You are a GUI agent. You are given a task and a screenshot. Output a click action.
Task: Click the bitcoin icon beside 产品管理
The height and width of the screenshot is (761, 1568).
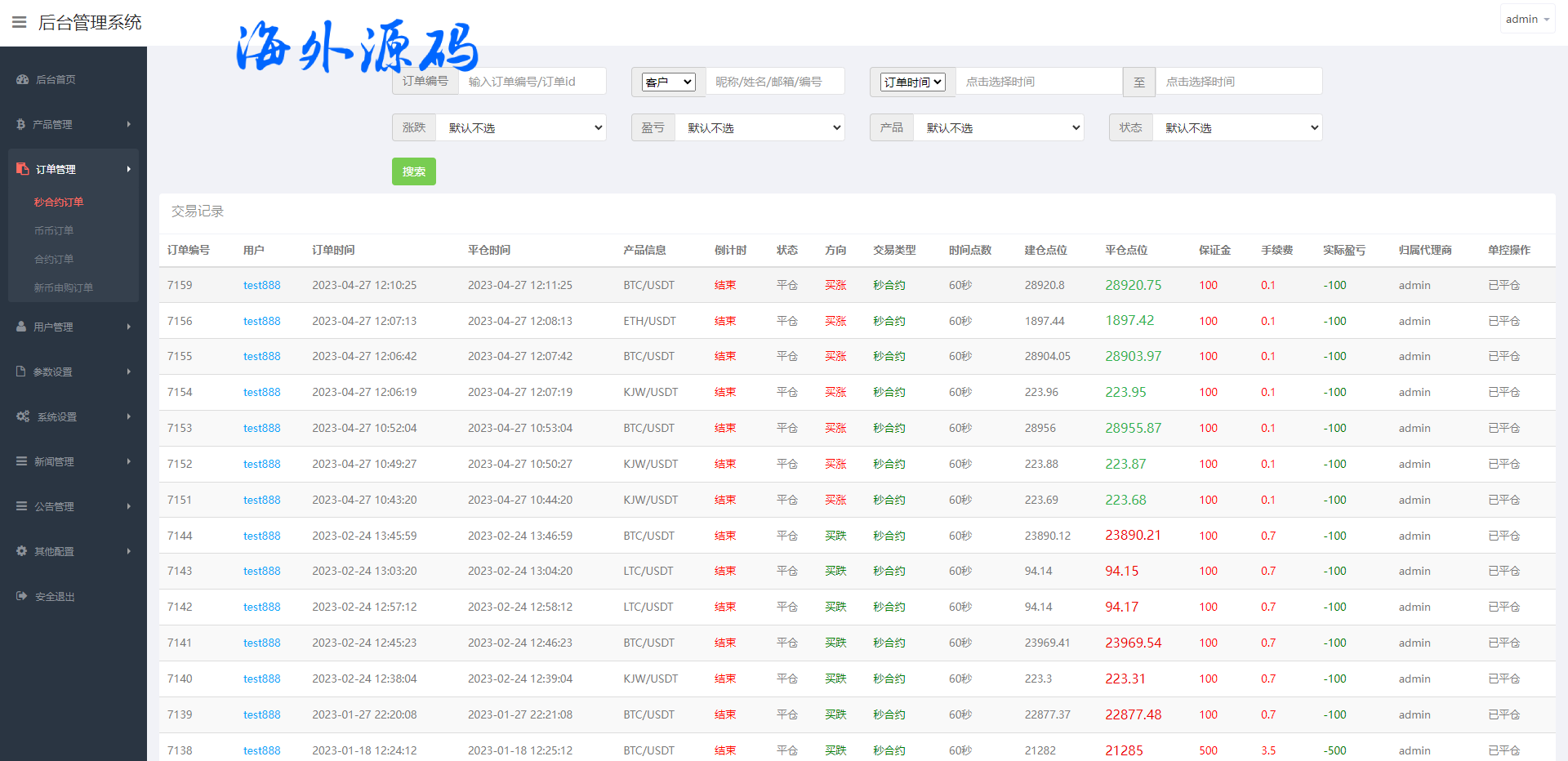pos(21,124)
